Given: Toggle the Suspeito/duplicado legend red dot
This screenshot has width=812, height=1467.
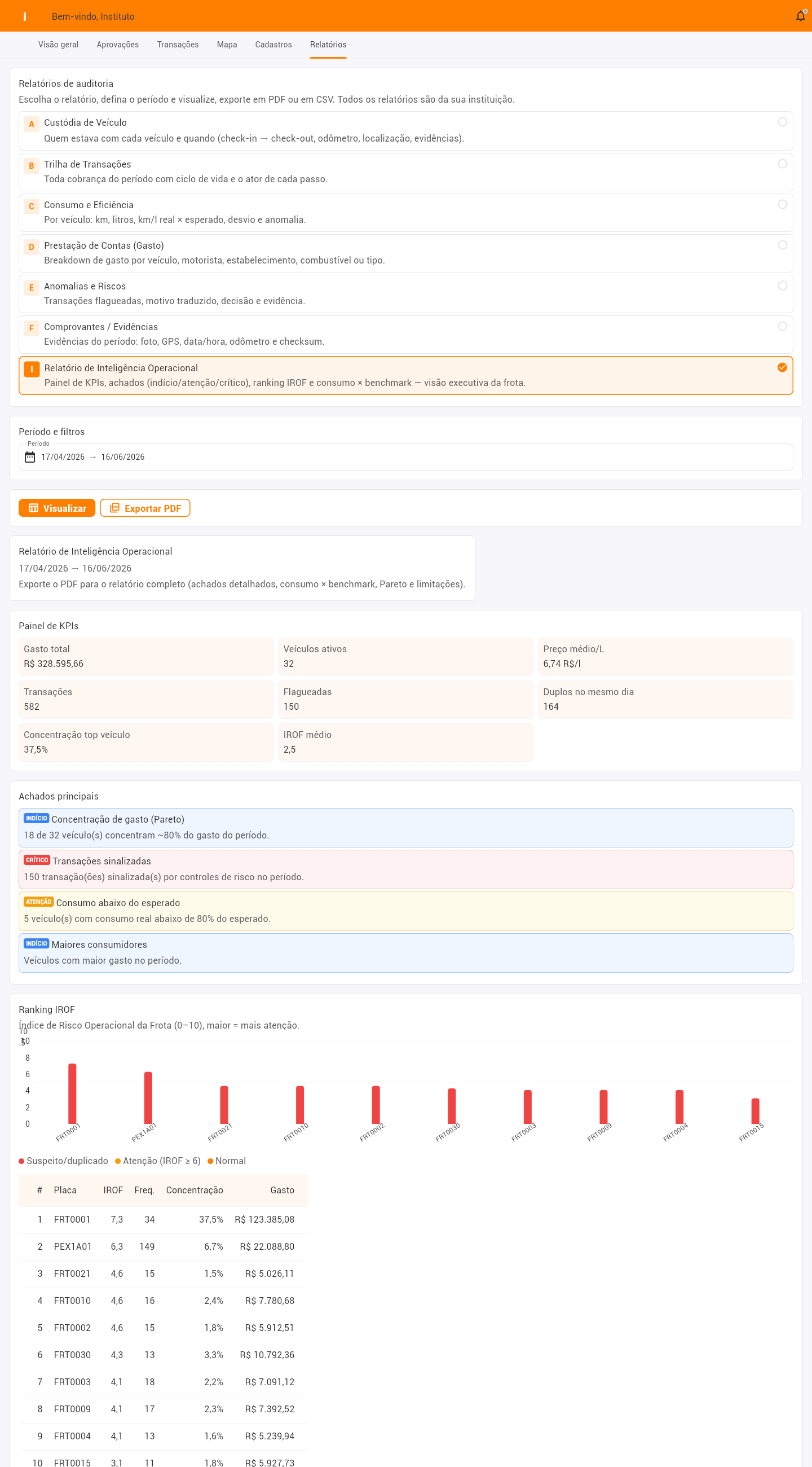Looking at the screenshot, I should click(21, 1161).
